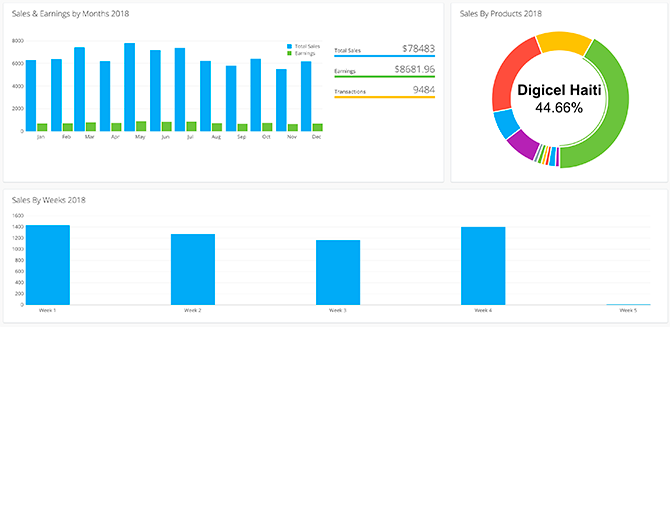Click the blue Total Sales bar for September
The image size is (670, 510).
[x=231, y=98]
